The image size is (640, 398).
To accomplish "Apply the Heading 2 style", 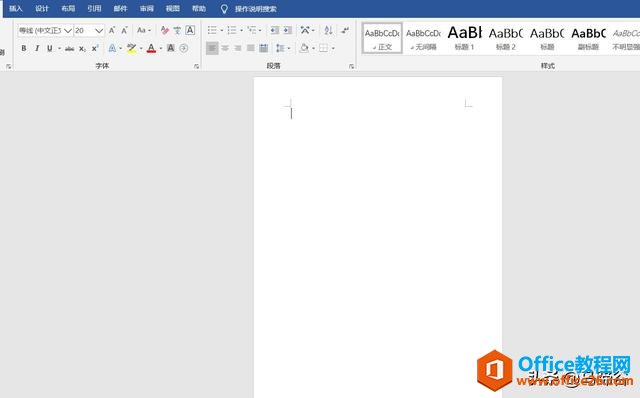I will [x=506, y=38].
